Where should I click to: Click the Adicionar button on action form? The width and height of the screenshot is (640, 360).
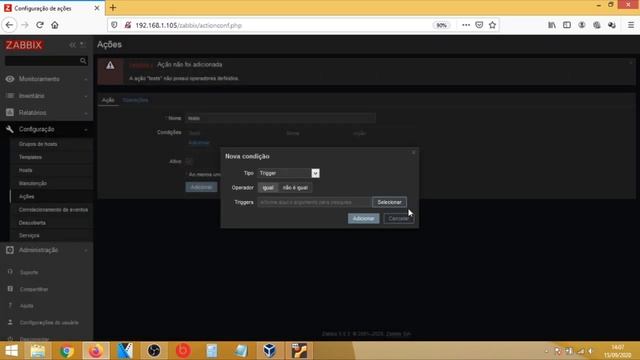pos(201,187)
